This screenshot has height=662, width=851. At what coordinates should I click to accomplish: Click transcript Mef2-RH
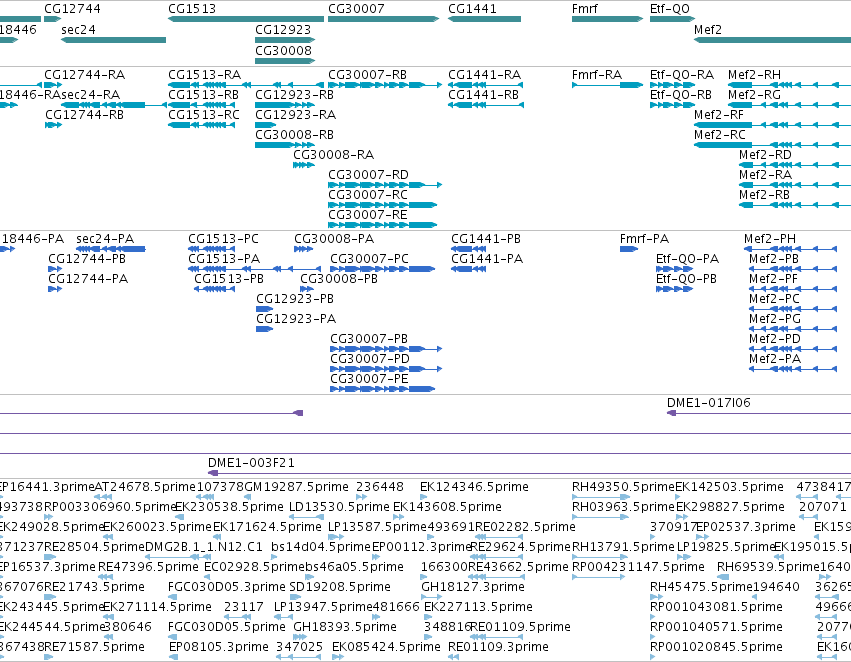click(x=754, y=74)
